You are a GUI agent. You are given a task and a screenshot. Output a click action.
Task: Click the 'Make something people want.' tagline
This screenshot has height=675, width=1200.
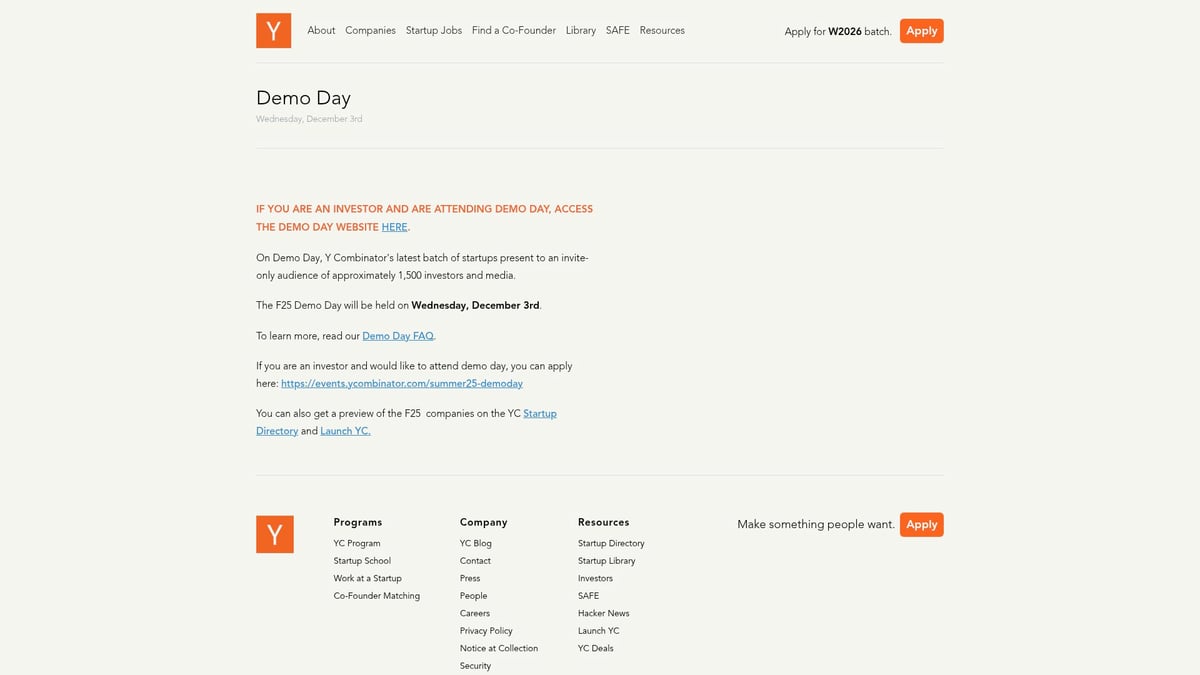(x=816, y=524)
